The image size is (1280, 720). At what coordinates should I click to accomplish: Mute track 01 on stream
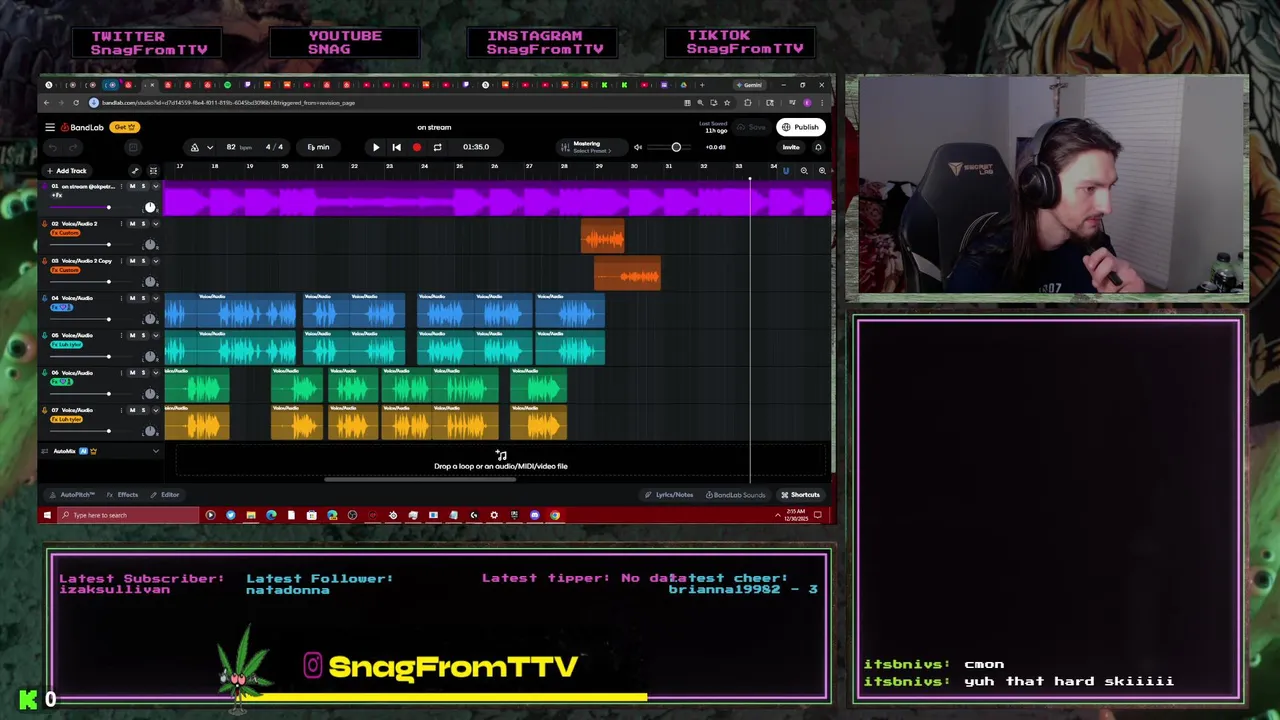132,186
